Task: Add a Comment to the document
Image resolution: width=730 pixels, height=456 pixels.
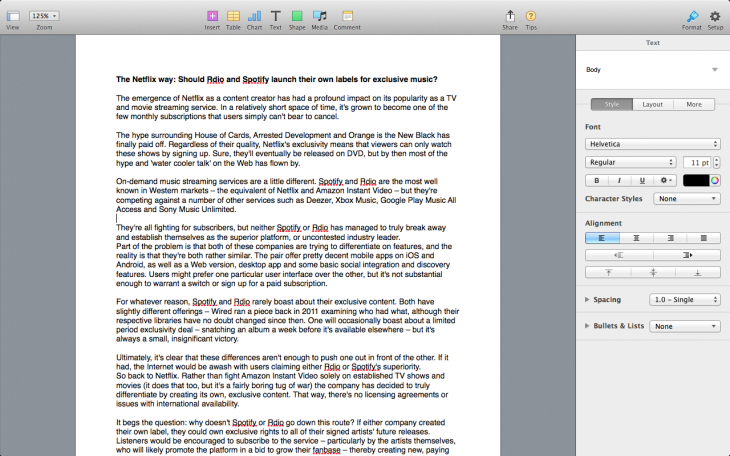Action: click(347, 17)
